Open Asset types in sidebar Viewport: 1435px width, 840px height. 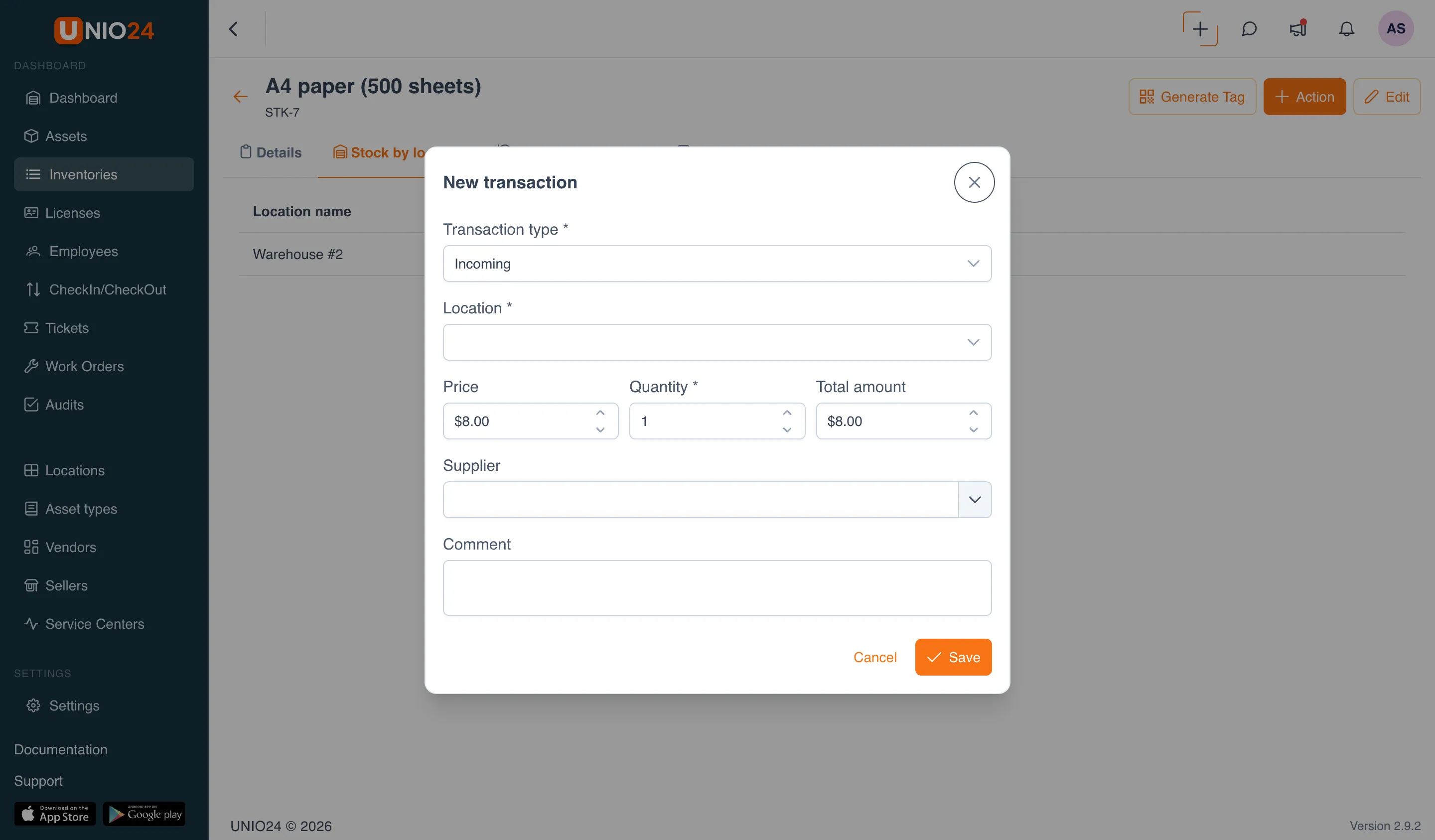tap(104, 509)
